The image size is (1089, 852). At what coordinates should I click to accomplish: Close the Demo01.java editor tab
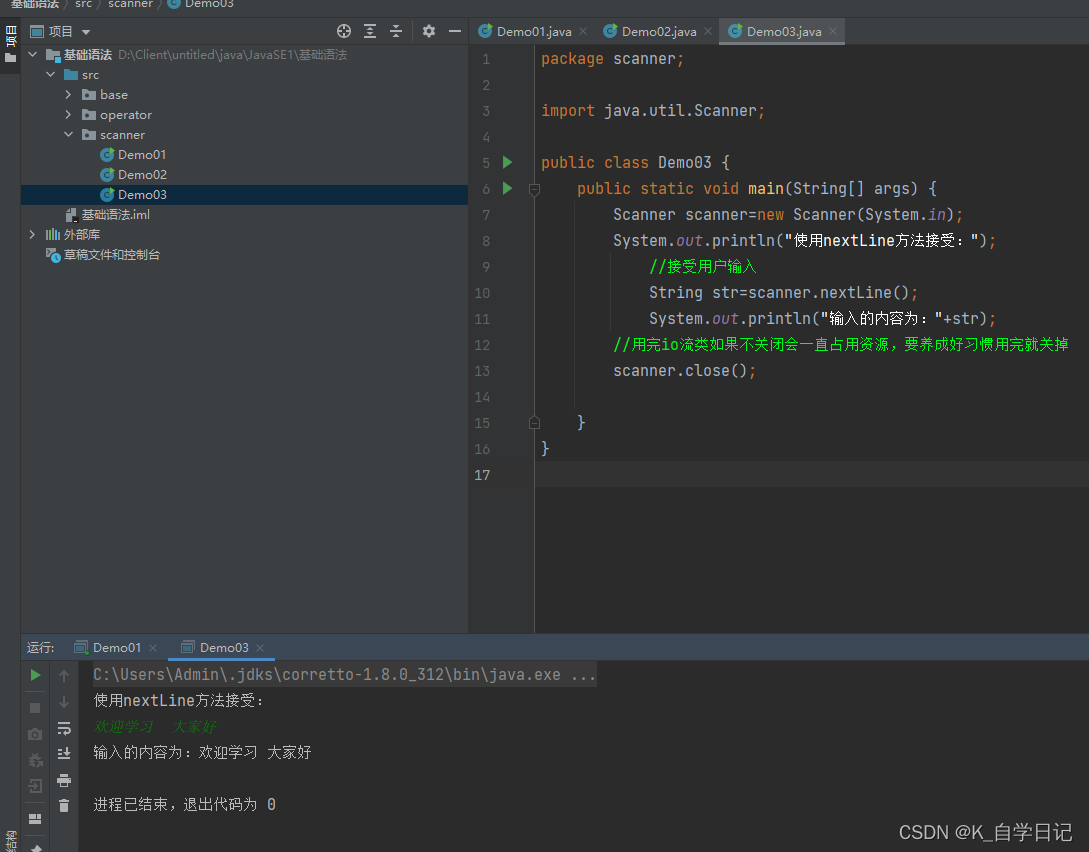[583, 31]
